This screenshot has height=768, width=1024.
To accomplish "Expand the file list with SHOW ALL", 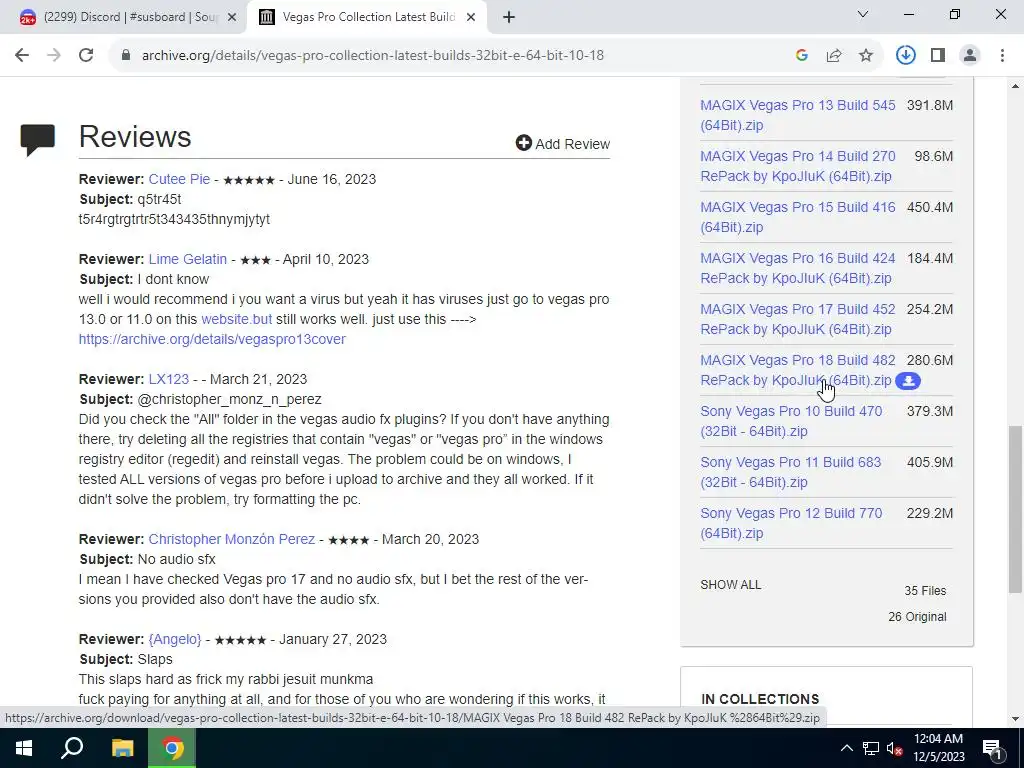I will (x=730, y=584).
